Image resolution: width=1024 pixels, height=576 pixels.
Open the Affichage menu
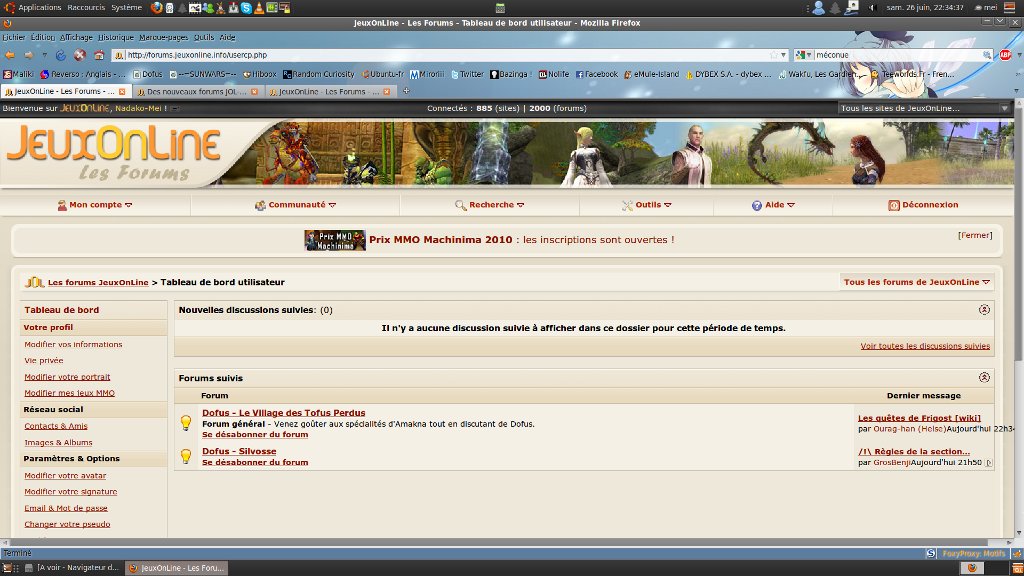[x=76, y=37]
